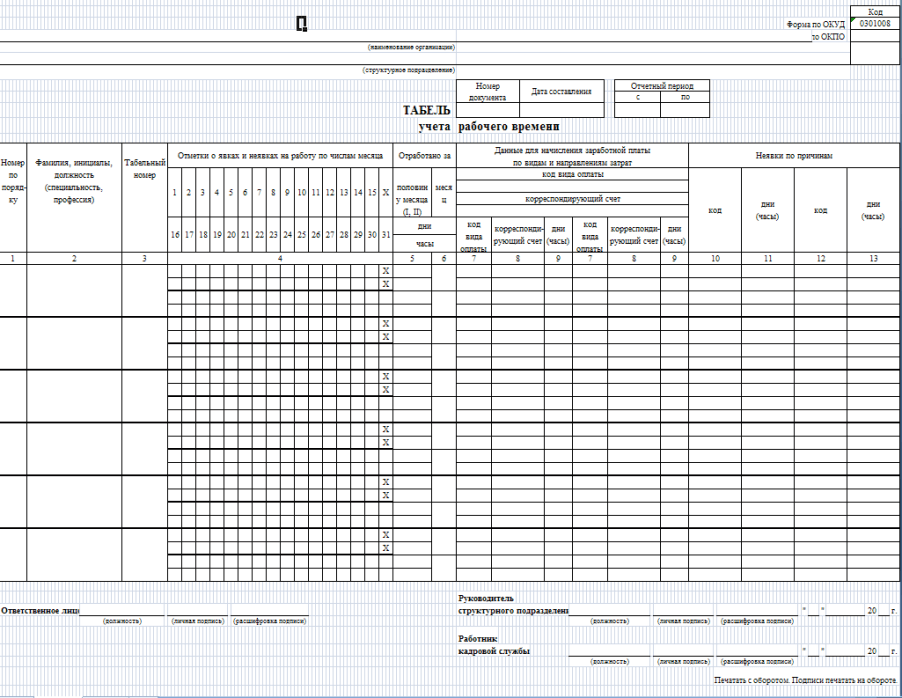
Task: Select the "Данные для начисления заработной платы" header
Action: 572,156
